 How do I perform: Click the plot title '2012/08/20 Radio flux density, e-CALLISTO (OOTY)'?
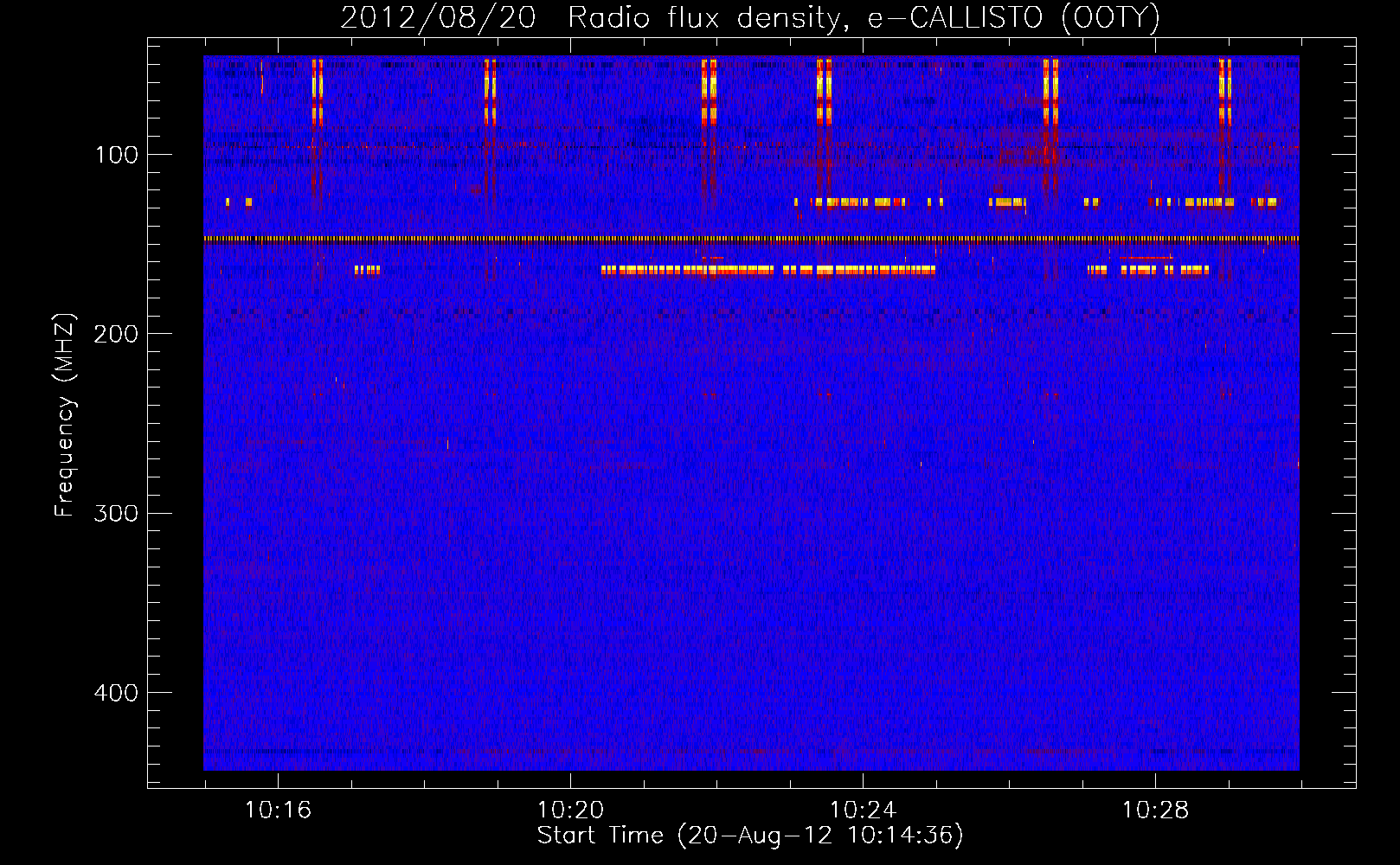(750, 17)
